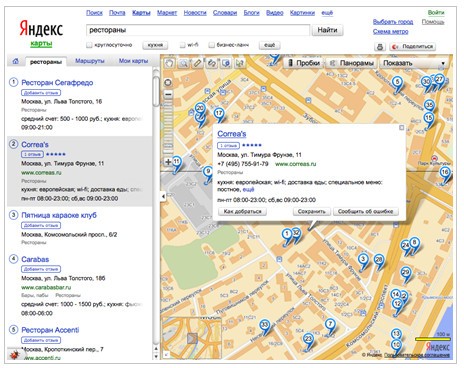This screenshot has width=464, height=368.
Task: Collapse the results panel with the arrow
Action: (x=163, y=196)
